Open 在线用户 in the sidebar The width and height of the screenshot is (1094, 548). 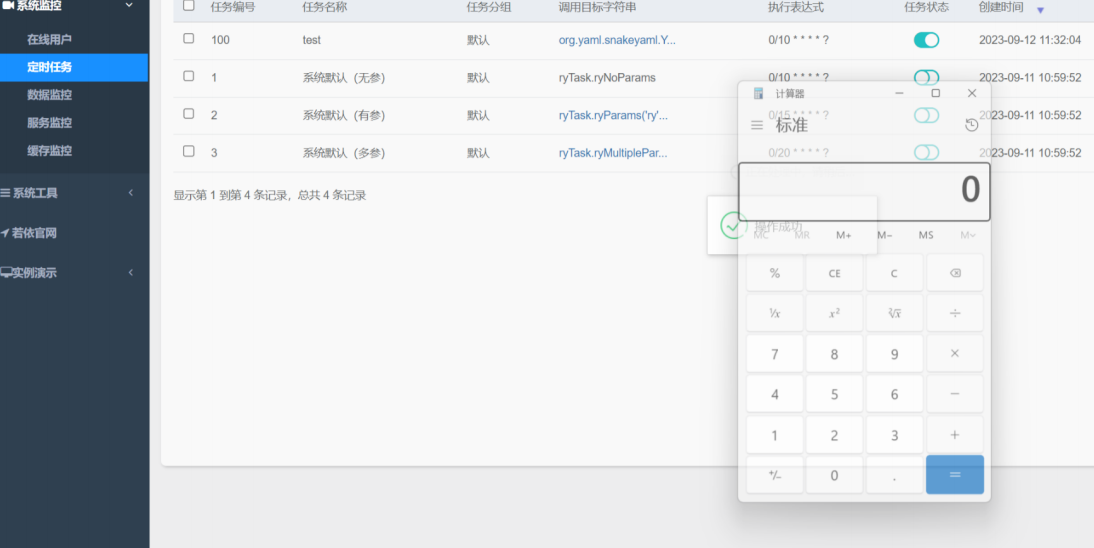tap(49, 39)
